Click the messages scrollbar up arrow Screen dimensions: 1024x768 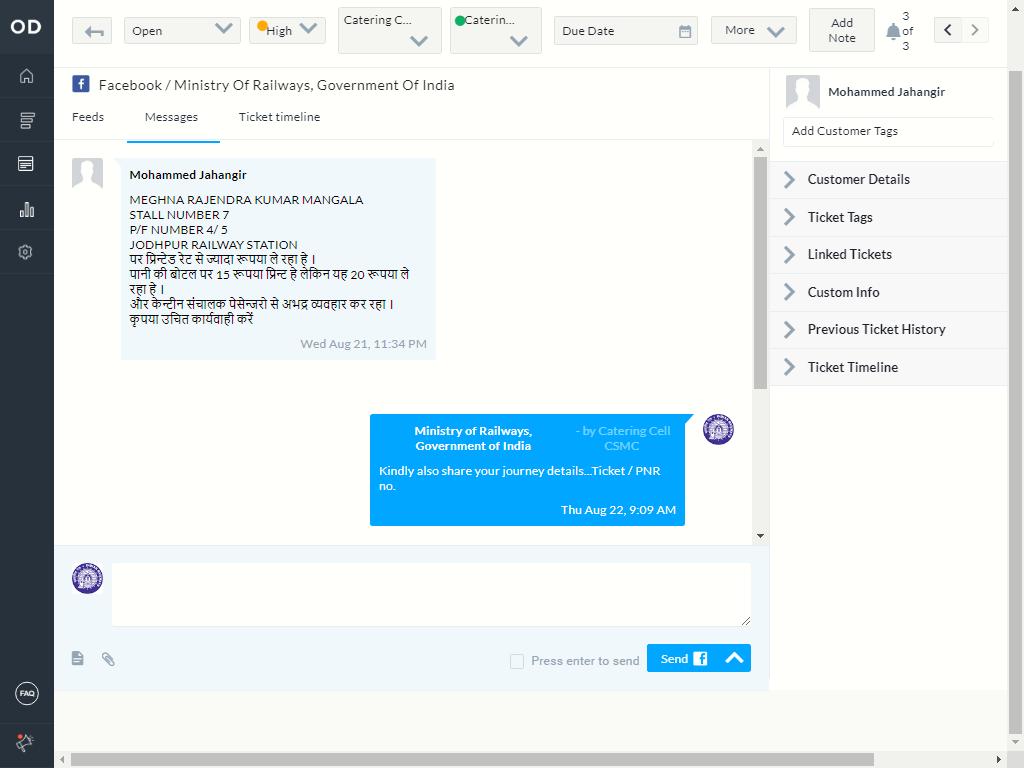tap(760, 149)
